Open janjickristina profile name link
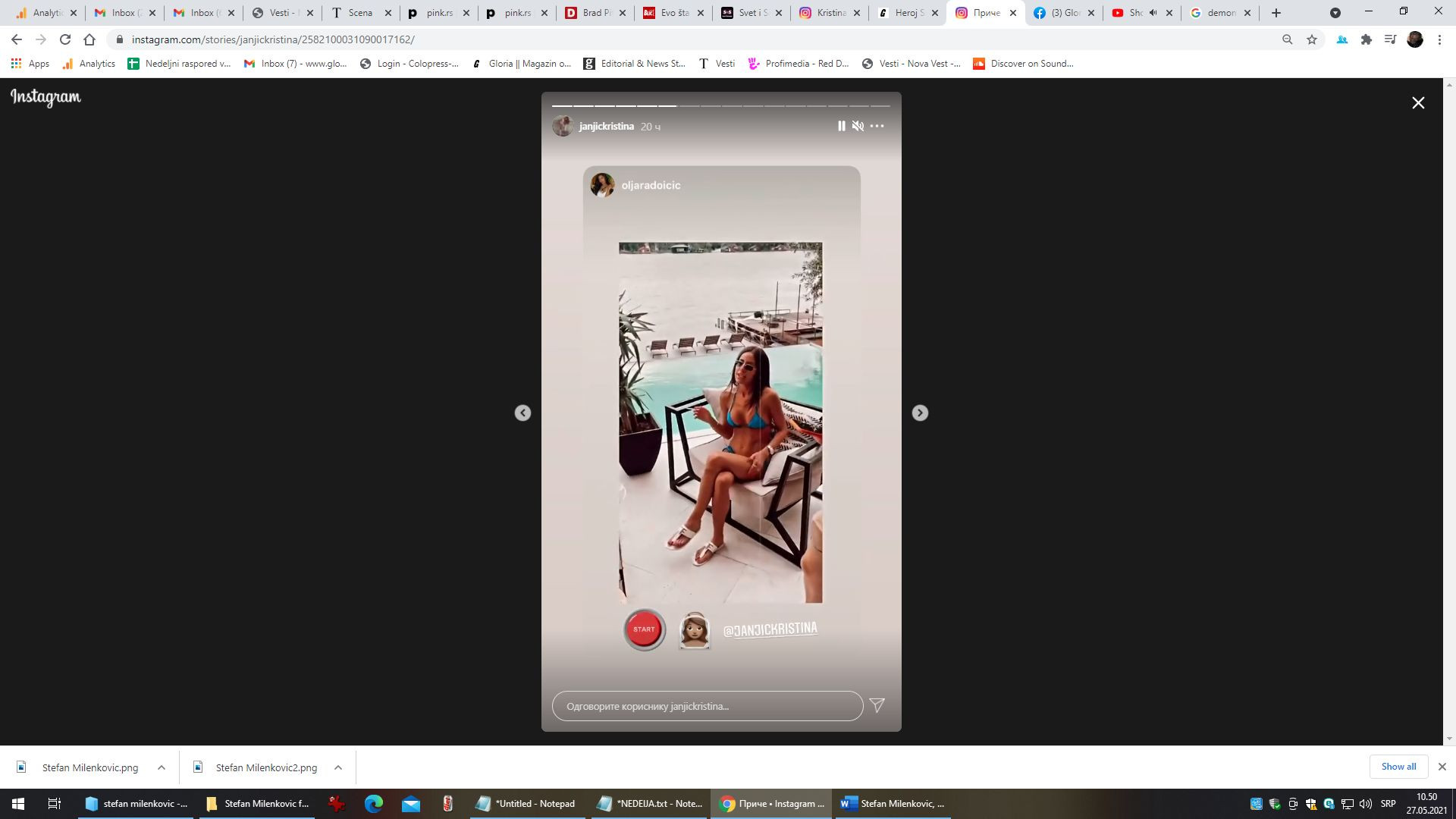This screenshot has height=819, width=1456. pyautogui.click(x=606, y=127)
